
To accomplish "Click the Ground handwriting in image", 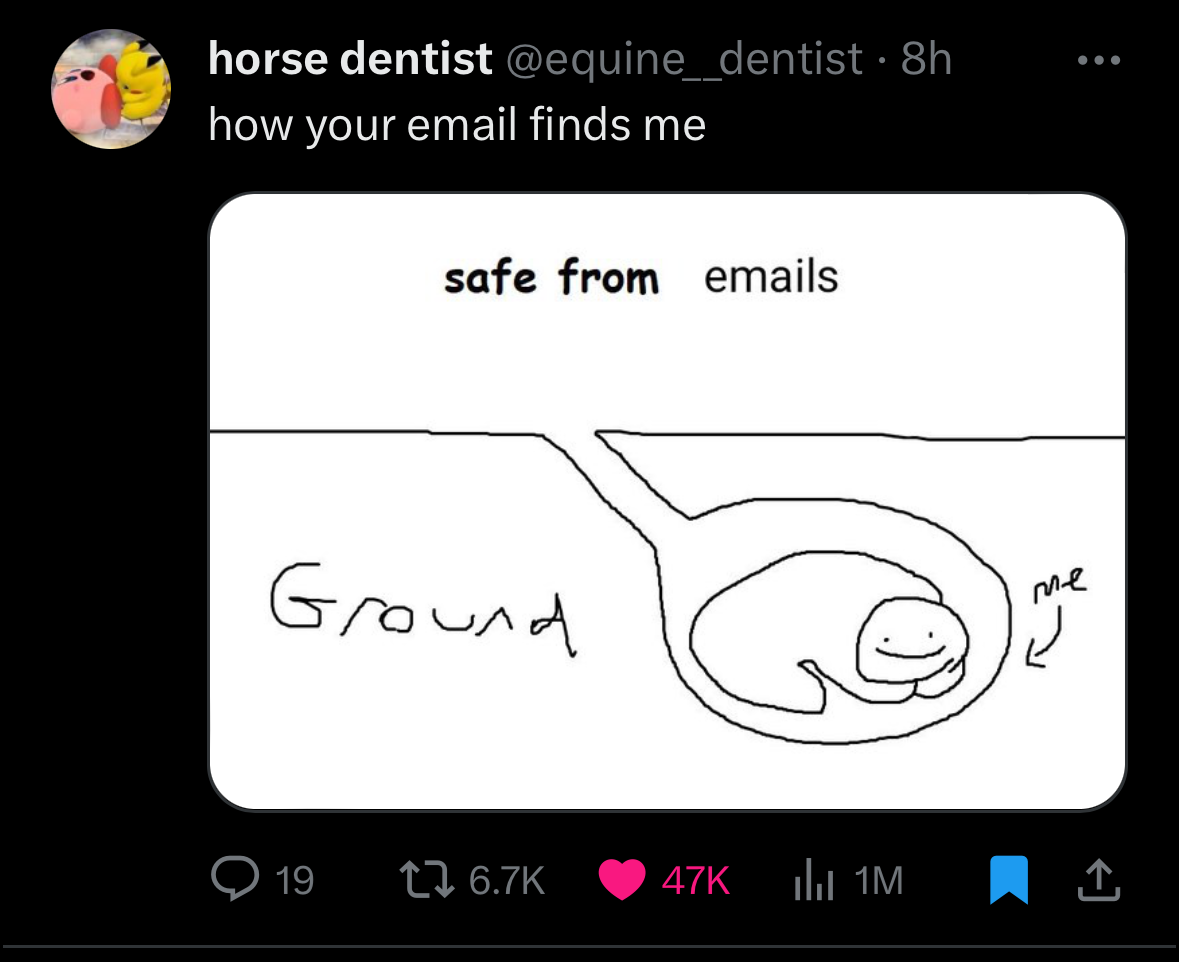I will (x=423, y=608).
